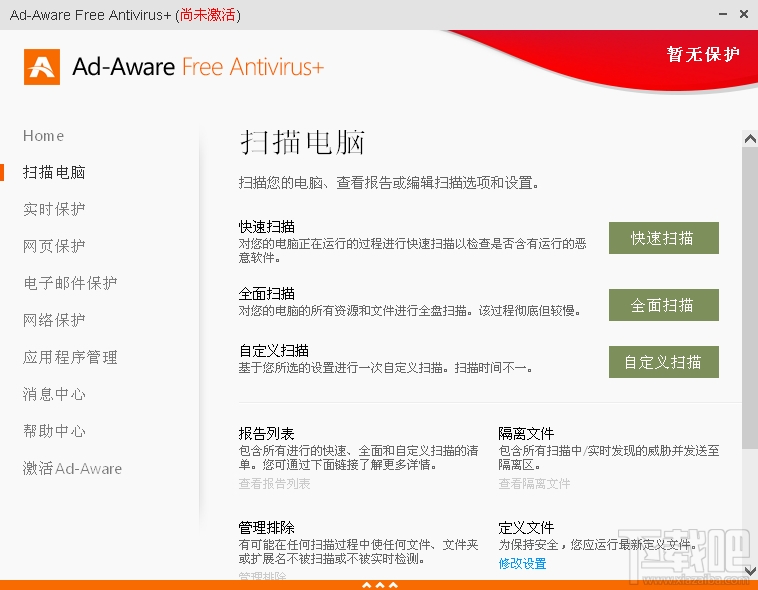758x590 pixels.
Task: Click the 定义文件 heading
Action: tap(526, 528)
